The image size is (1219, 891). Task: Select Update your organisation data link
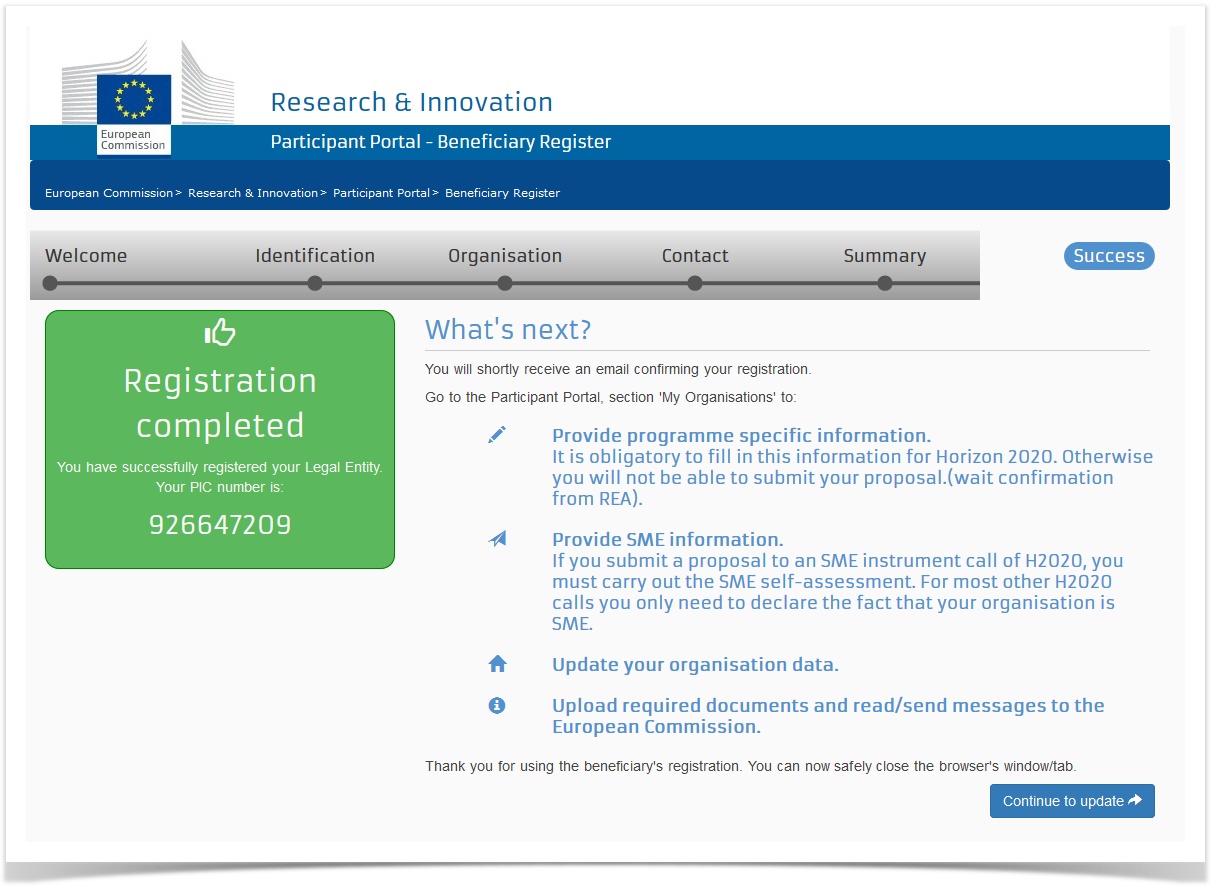pos(695,665)
